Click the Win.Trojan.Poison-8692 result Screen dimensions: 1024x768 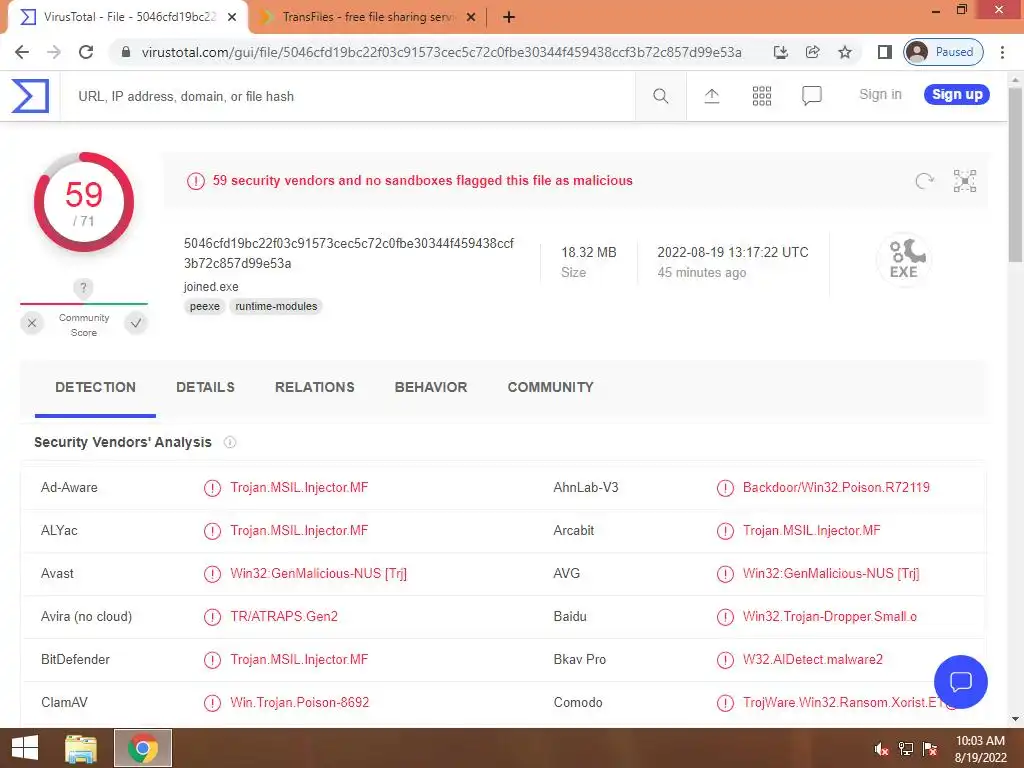(x=300, y=703)
